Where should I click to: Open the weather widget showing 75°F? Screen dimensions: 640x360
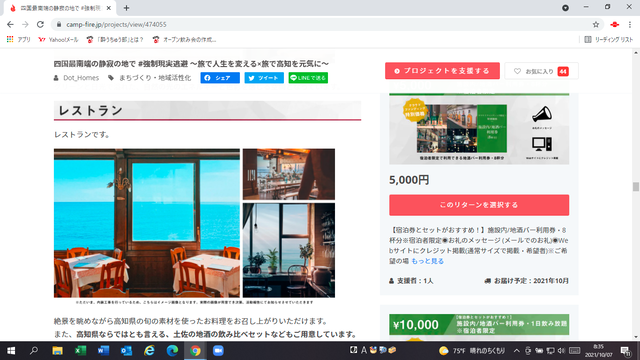(x=472, y=351)
